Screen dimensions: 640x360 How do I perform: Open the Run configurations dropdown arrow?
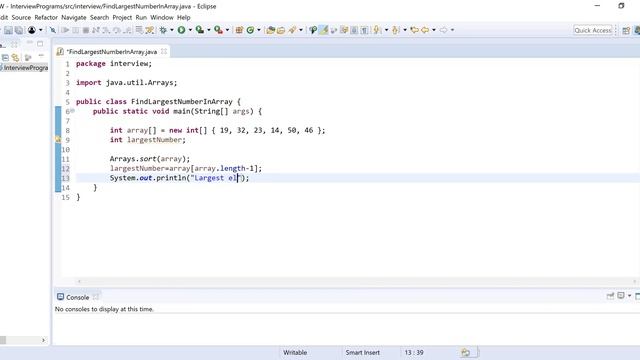[190, 30]
